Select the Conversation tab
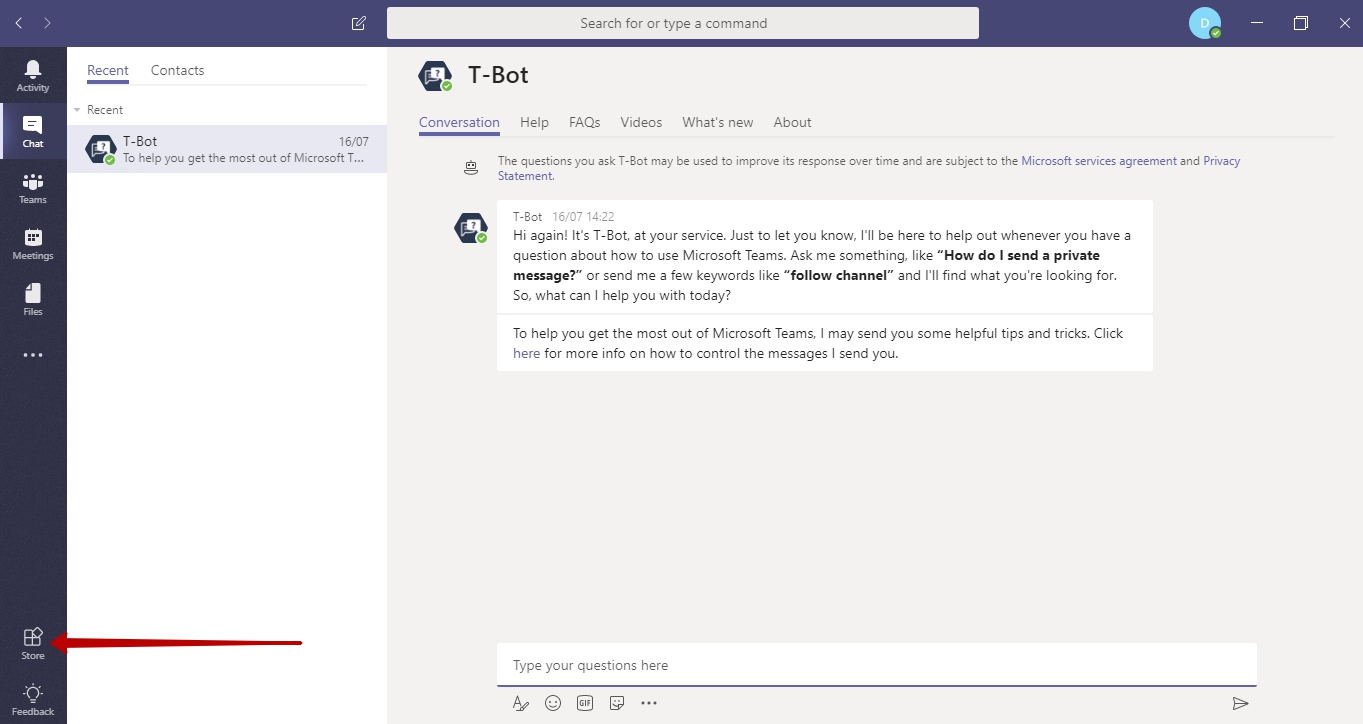Image resolution: width=1363 pixels, height=724 pixels. pyautogui.click(x=459, y=122)
